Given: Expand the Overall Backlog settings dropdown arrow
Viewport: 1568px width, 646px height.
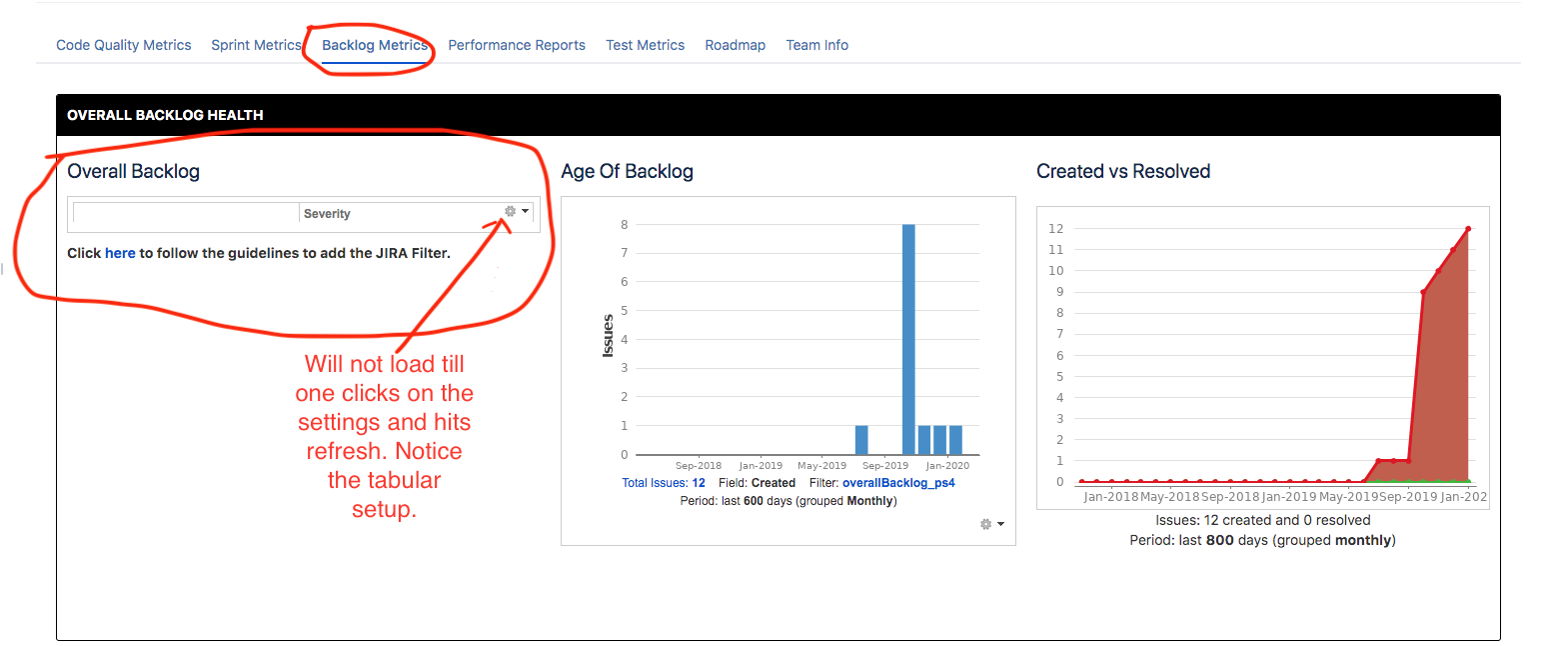Looking at the screenshot, I should click(x=525, y=211).
